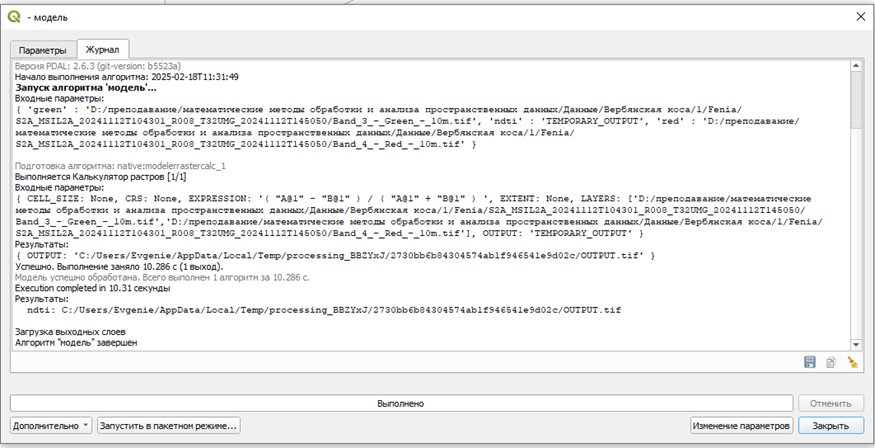Screen dimensions: 875x448
Task: Click the greyed Отменить button
Action: point(830,403)
